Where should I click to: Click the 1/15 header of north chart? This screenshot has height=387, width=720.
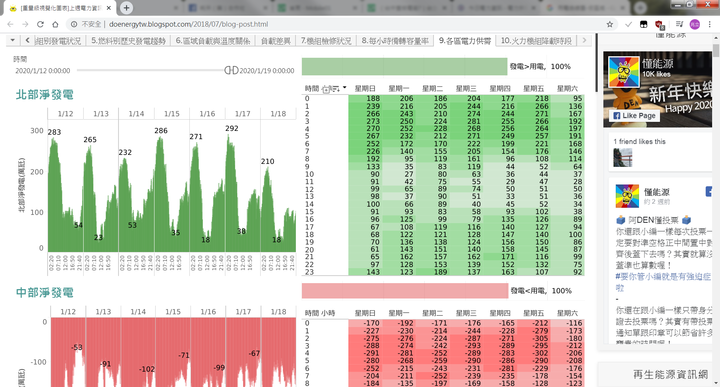click(172, 113)
